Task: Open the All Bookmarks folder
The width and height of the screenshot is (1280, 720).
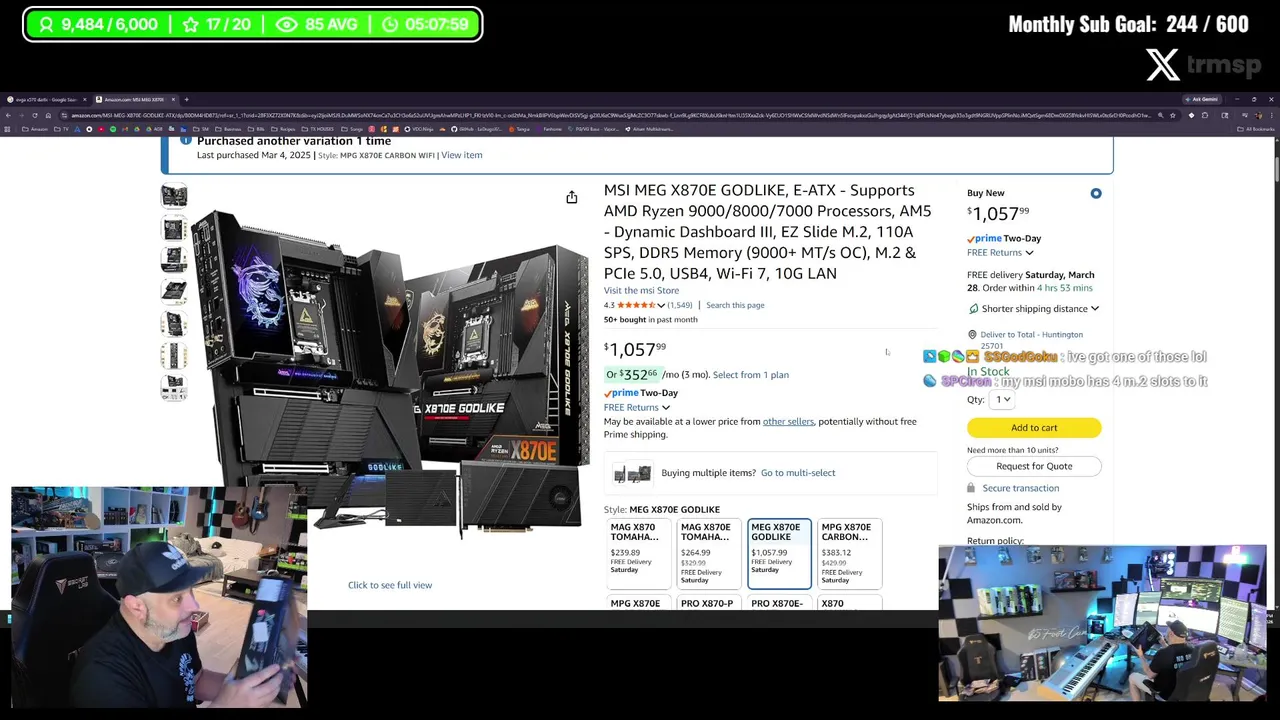Action: (x=1256, y=129)
